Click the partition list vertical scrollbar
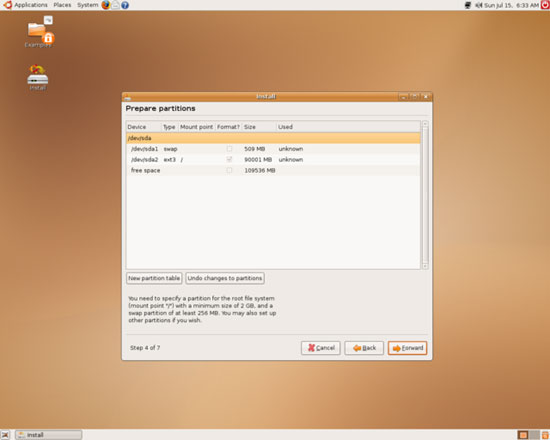 click(x=425, y=195)
